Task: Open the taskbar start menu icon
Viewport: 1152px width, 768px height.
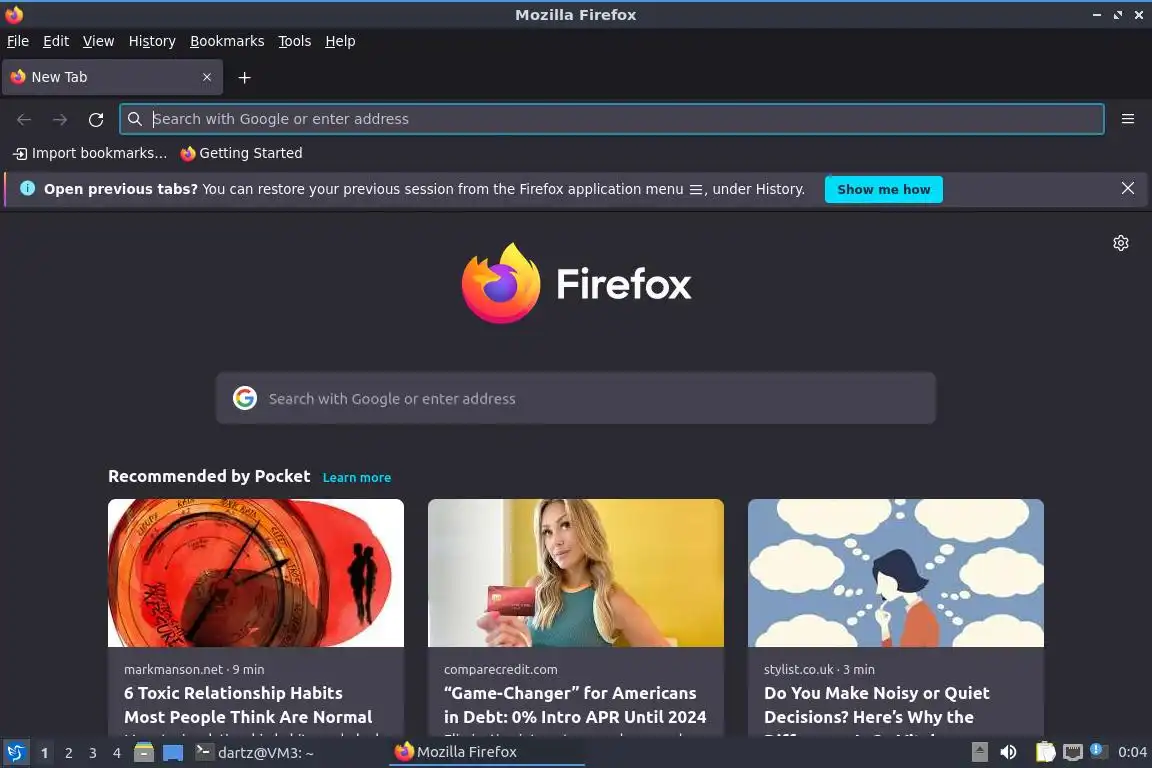Action: 15,753
